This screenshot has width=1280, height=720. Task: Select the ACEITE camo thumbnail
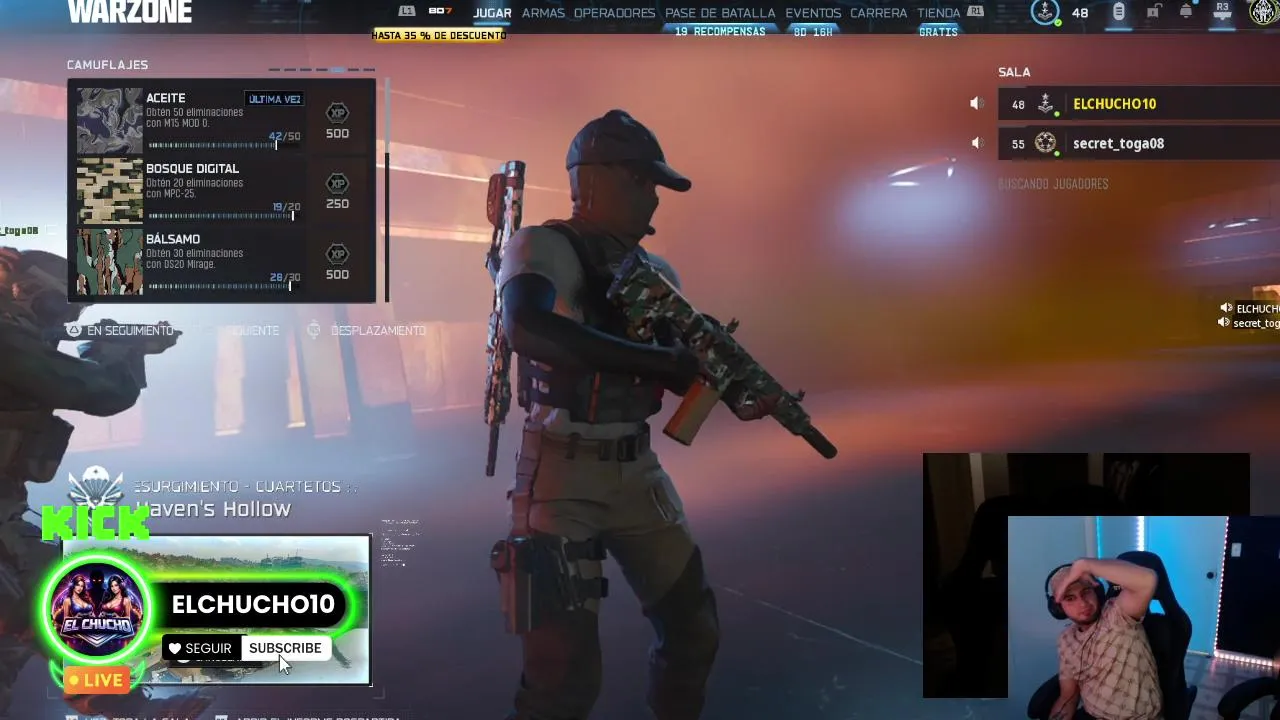point(110,121)
